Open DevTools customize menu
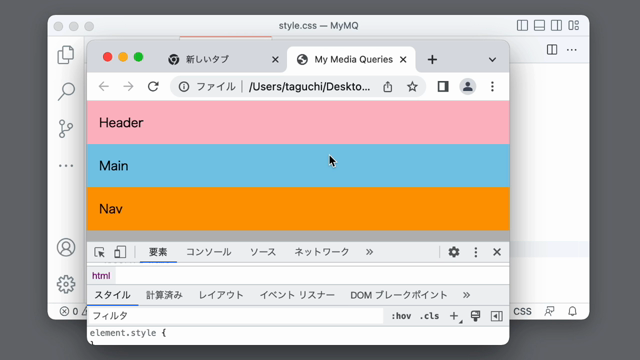 [x=476, y=252]
